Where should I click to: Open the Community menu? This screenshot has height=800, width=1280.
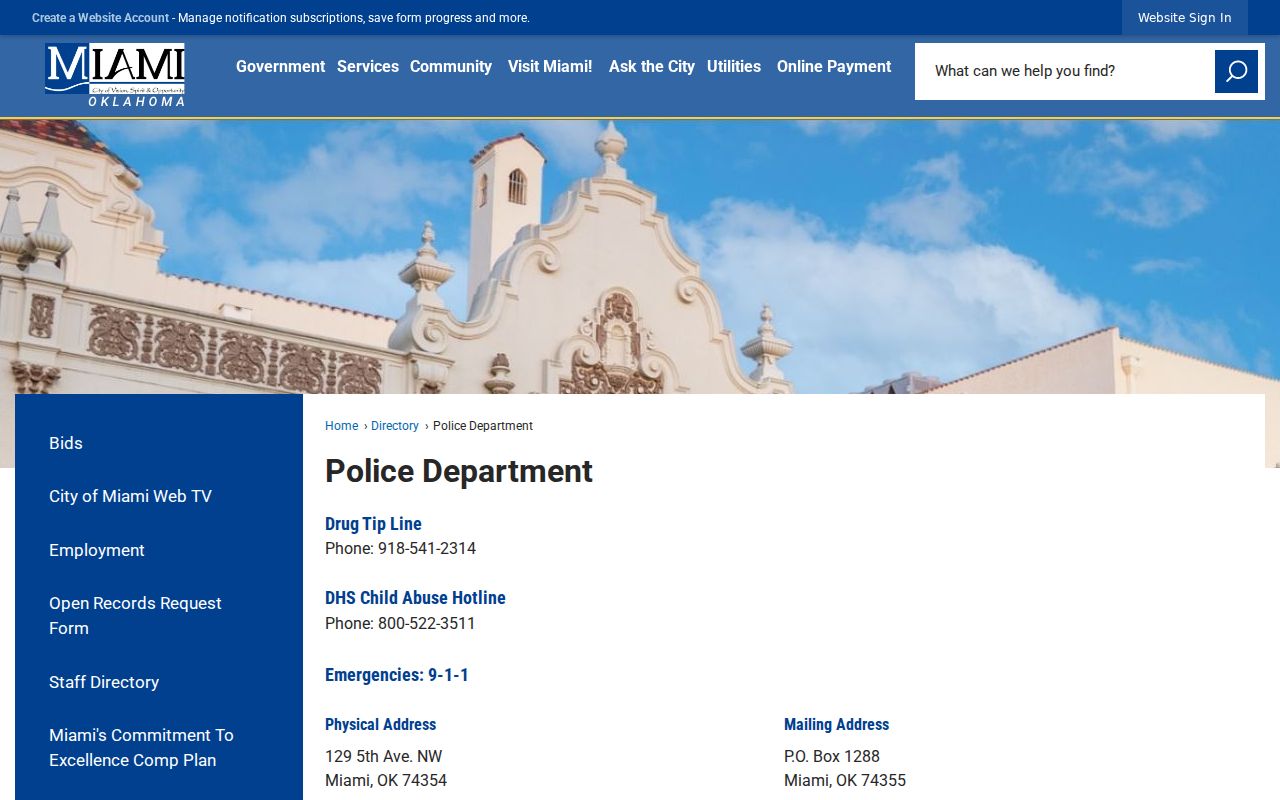(451, 66)
